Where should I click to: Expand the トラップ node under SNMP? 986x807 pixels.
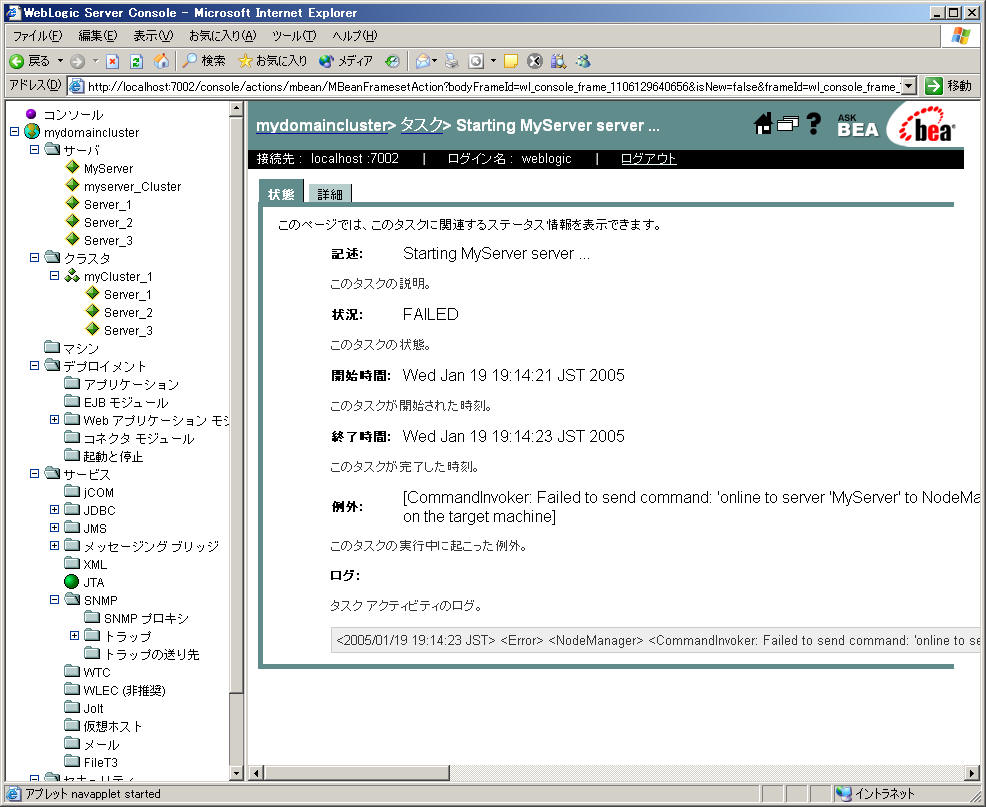tap(75, 636)
